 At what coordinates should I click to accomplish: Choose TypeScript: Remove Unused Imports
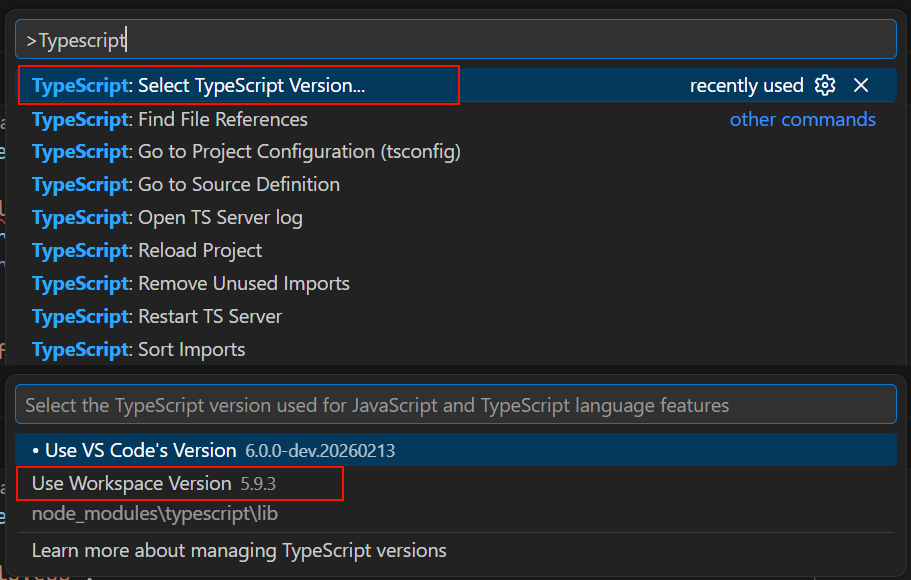click(x=191, y=284)
